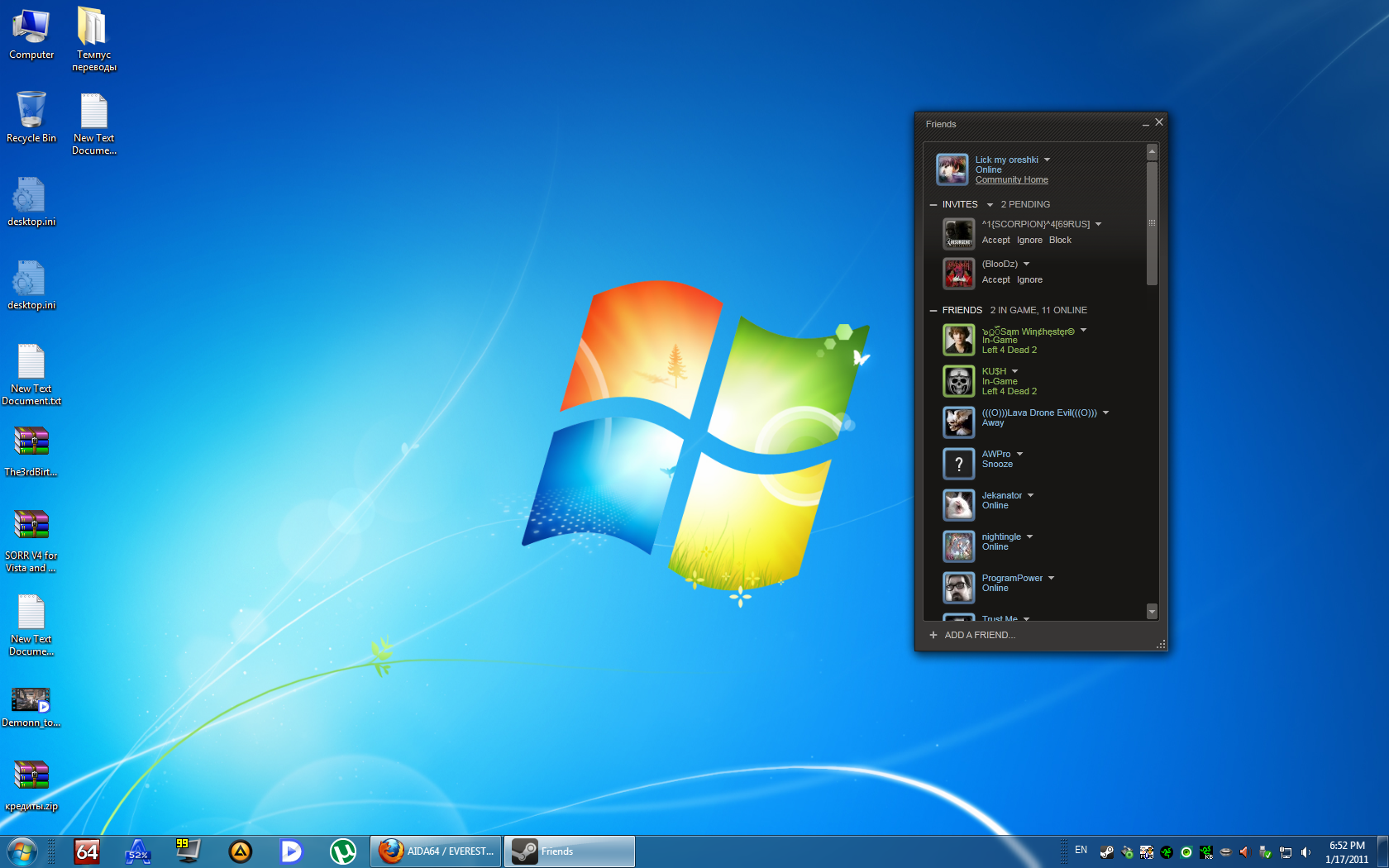The width and height of the screenshot is (1389, 868).
Task: Open dropdown arrow next to ProgramPower
Action: tap(1051, 578)
